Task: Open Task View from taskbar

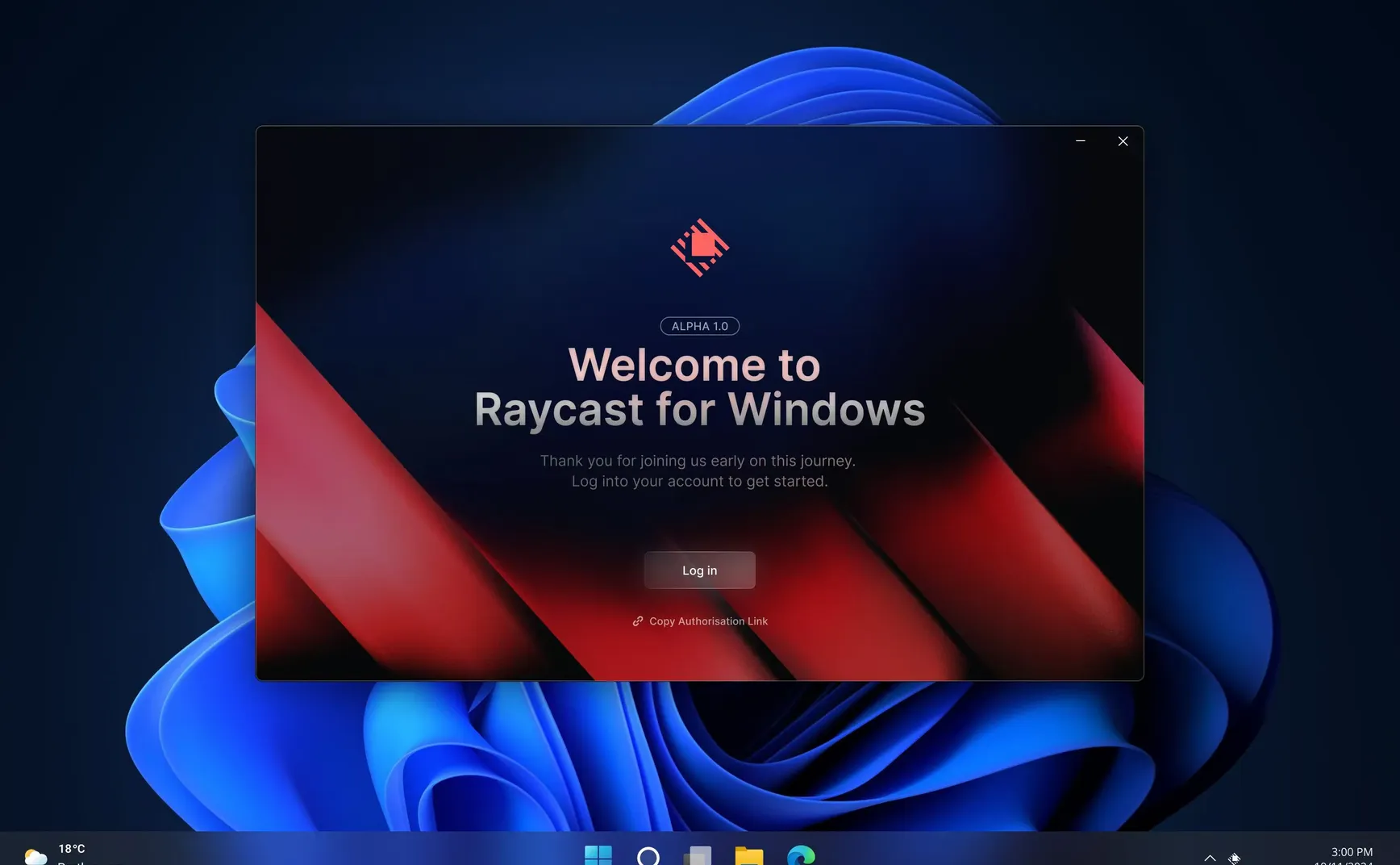Action: [698, 855]
